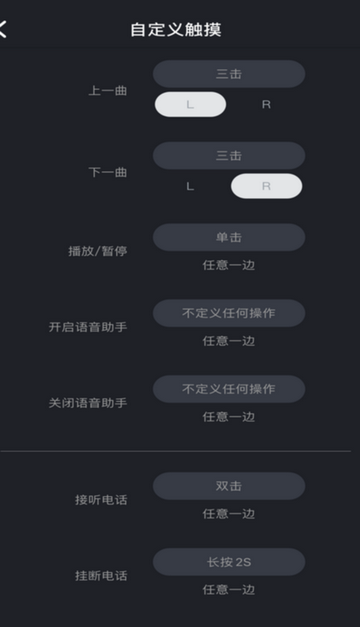Open 单击 dropdown for 播放/暂停

(229, 237)
